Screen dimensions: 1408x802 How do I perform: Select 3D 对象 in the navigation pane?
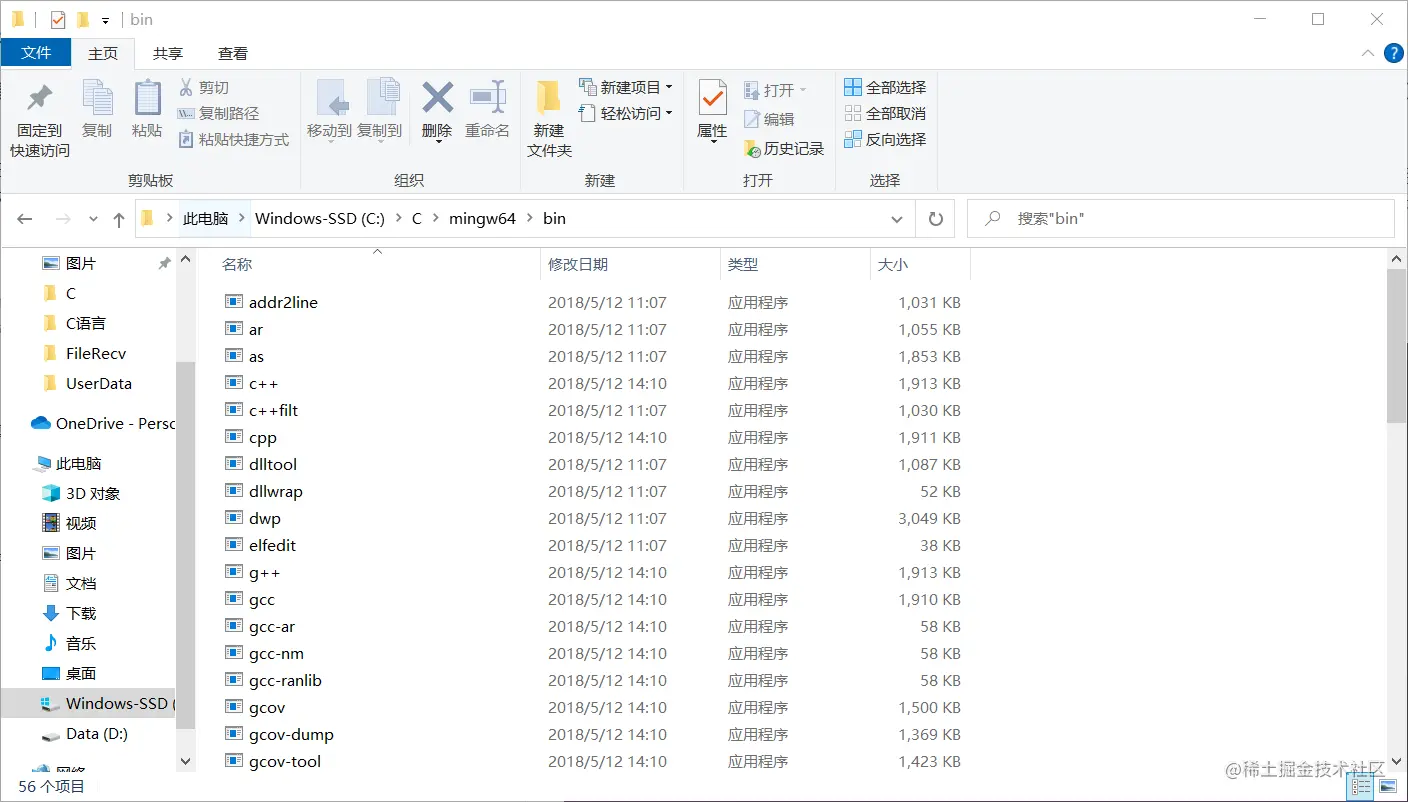point(80,493)
